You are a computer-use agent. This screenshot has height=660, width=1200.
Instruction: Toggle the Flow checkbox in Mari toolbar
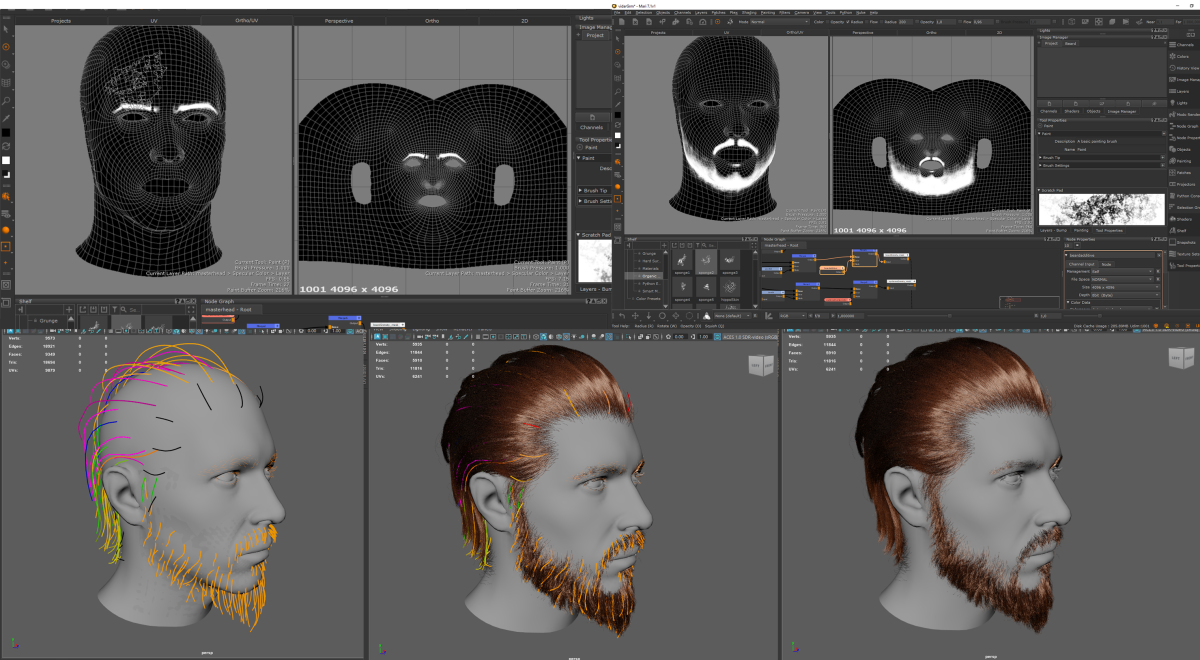click(867, 22)
